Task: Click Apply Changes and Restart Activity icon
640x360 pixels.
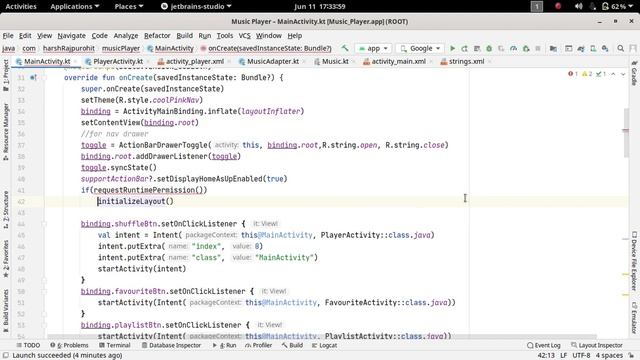Action: tap(464, 48)
